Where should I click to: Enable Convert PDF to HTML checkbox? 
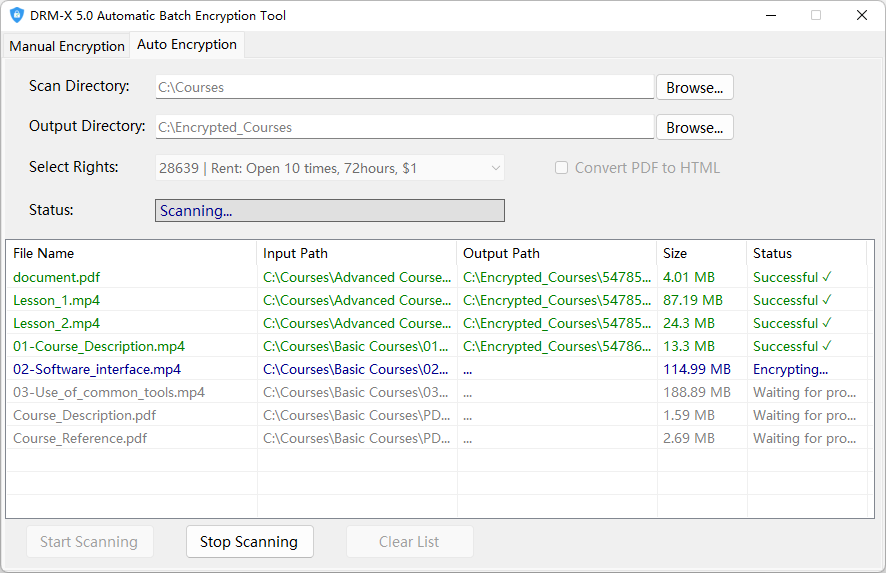(x=561, y=168)
